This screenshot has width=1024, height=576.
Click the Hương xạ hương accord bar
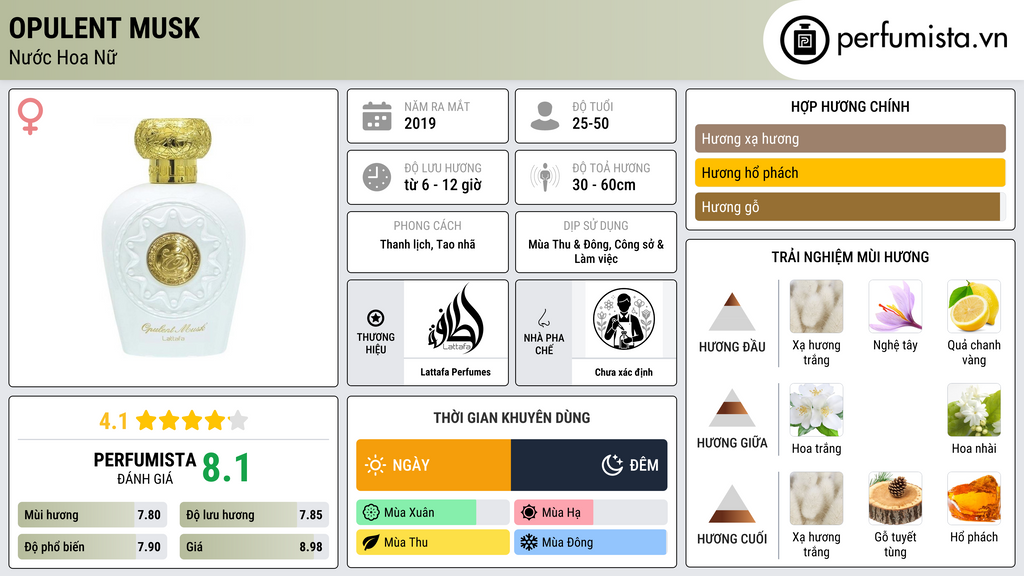(x=850, y=138)
